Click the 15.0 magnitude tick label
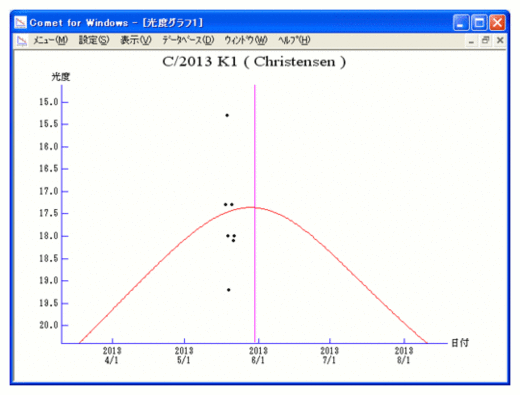The height and width of the screenshot is (395, 520). [49, 102]
